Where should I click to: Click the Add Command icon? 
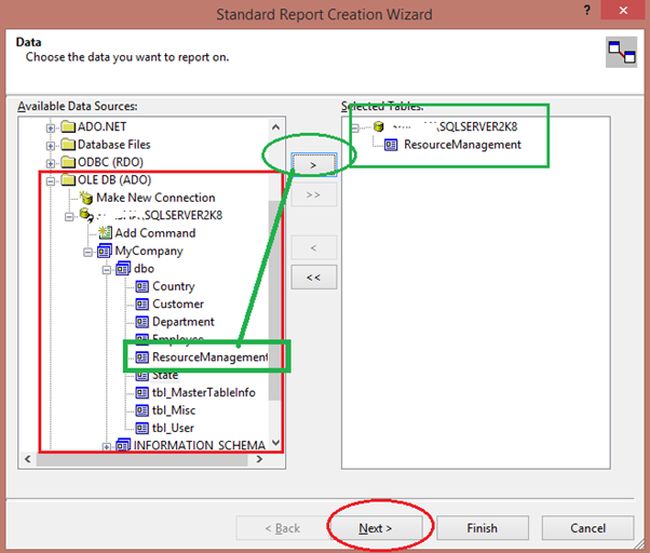coord(105,233)
